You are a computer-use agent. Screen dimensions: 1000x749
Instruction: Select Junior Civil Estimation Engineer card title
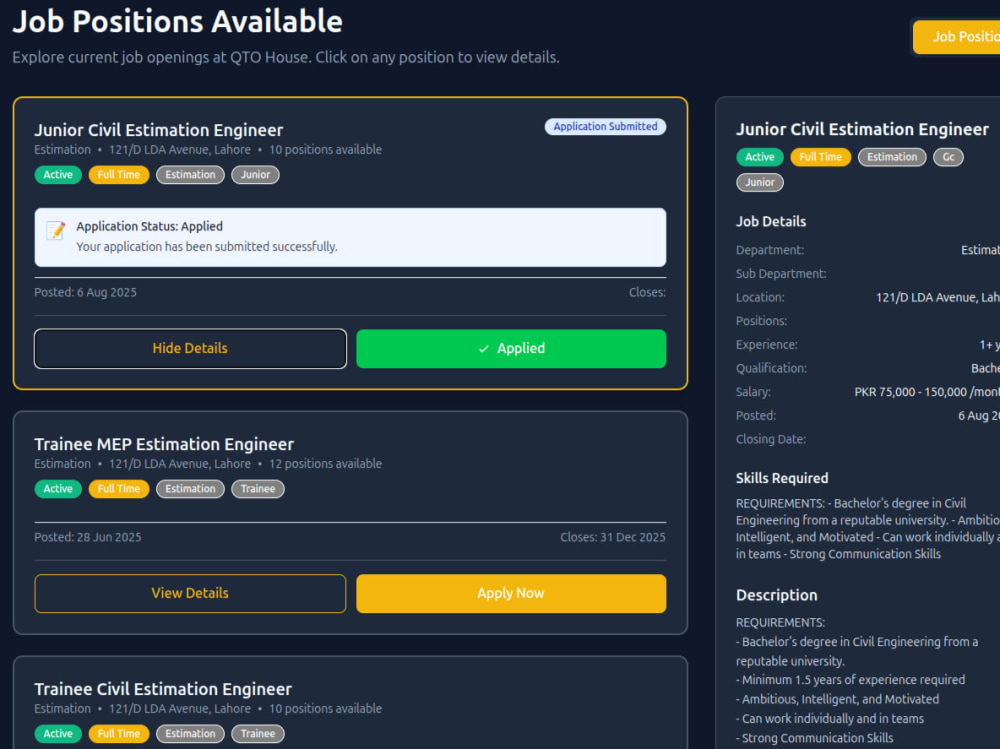[x=159, y=130]
